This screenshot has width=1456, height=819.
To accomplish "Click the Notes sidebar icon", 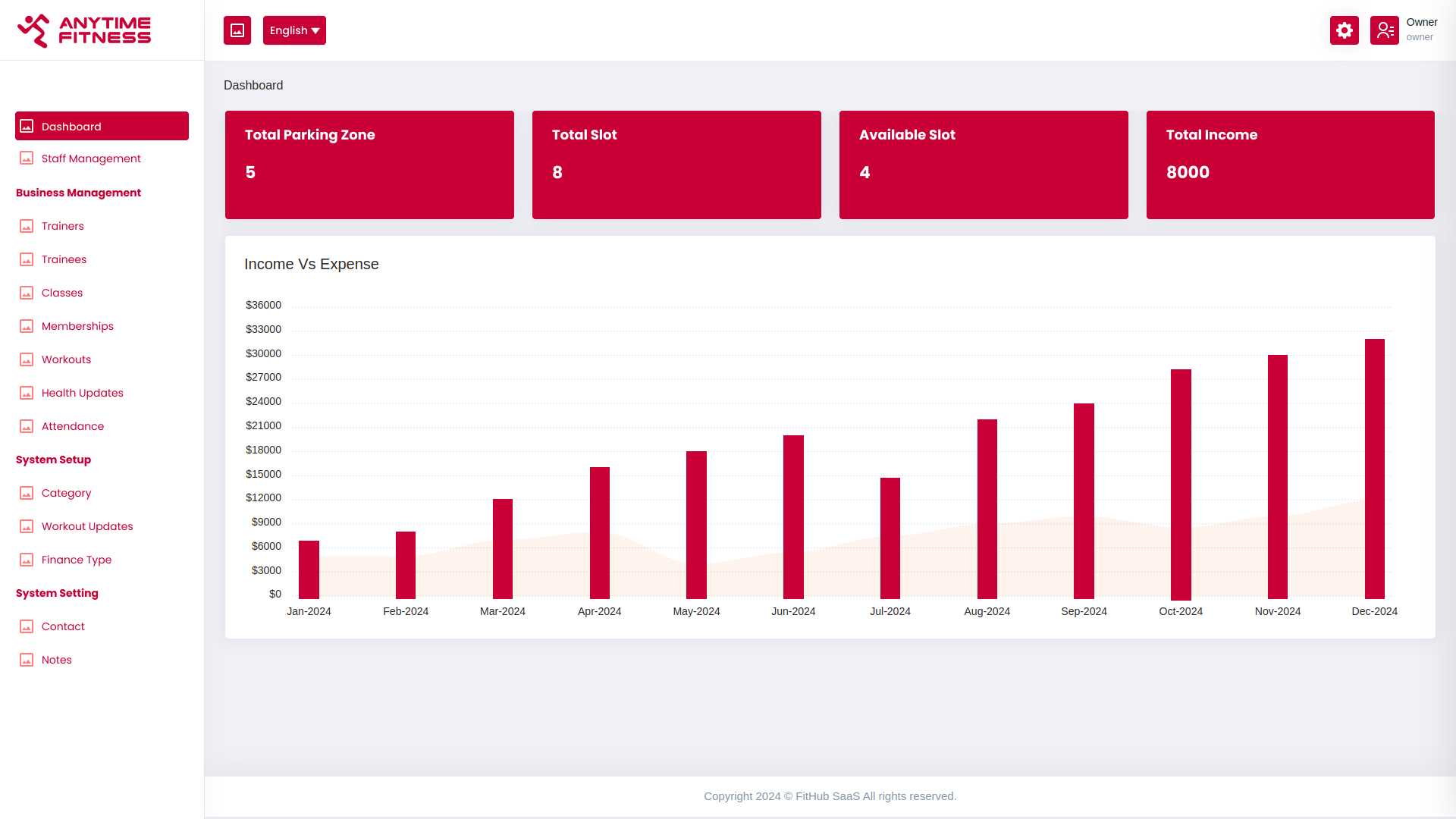I will pos(27,660).
